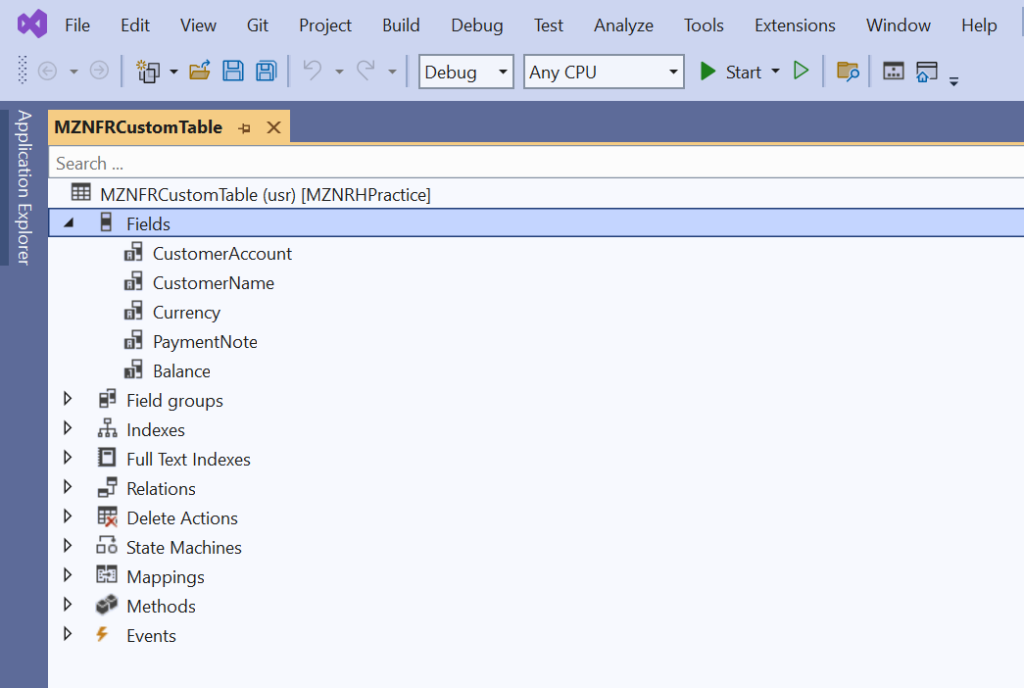
Task: Click the designer Search field
Action: coord(536,163)
